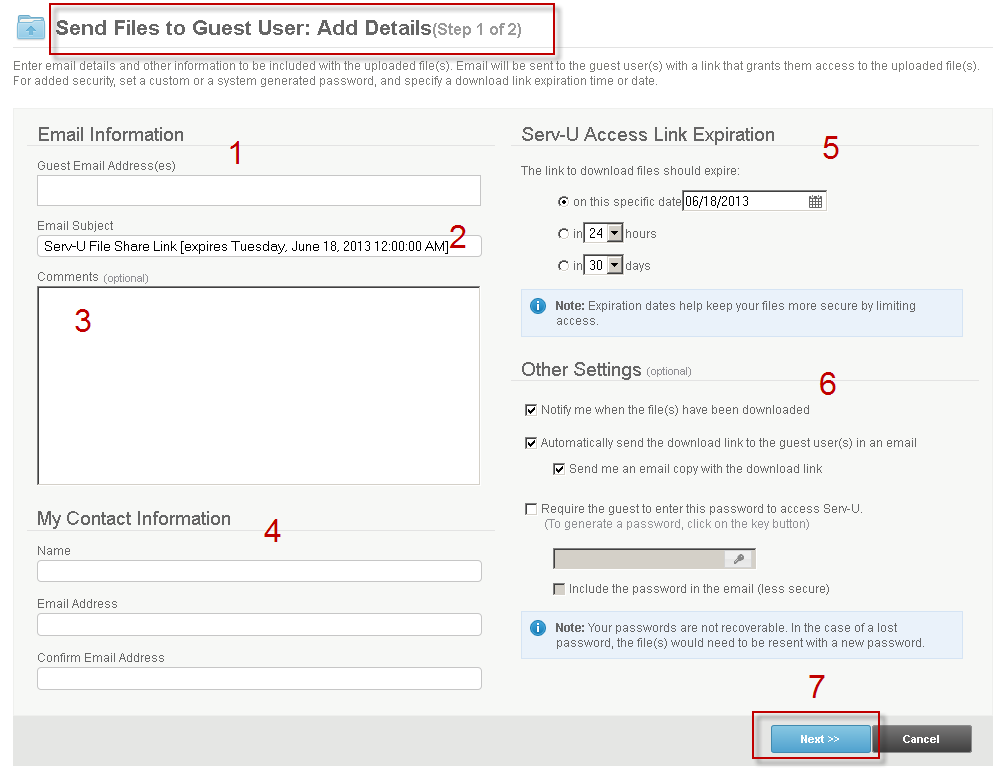
Task: Click the Cancel button
Action: [x=923, y=739]
